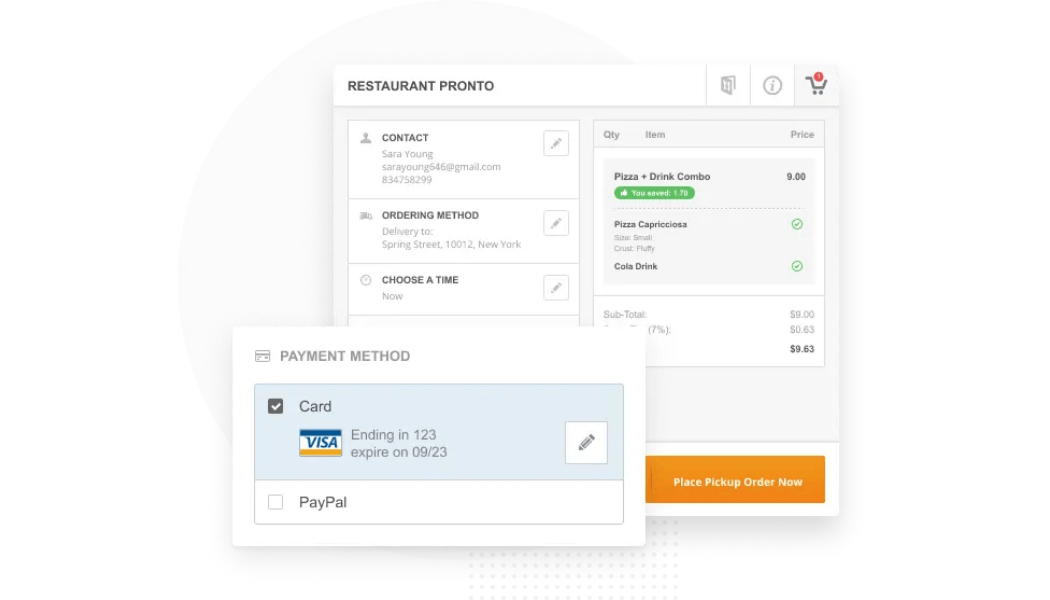Click the expire on 09/23 text
The image size is (1050, 600).
(398, 452)
